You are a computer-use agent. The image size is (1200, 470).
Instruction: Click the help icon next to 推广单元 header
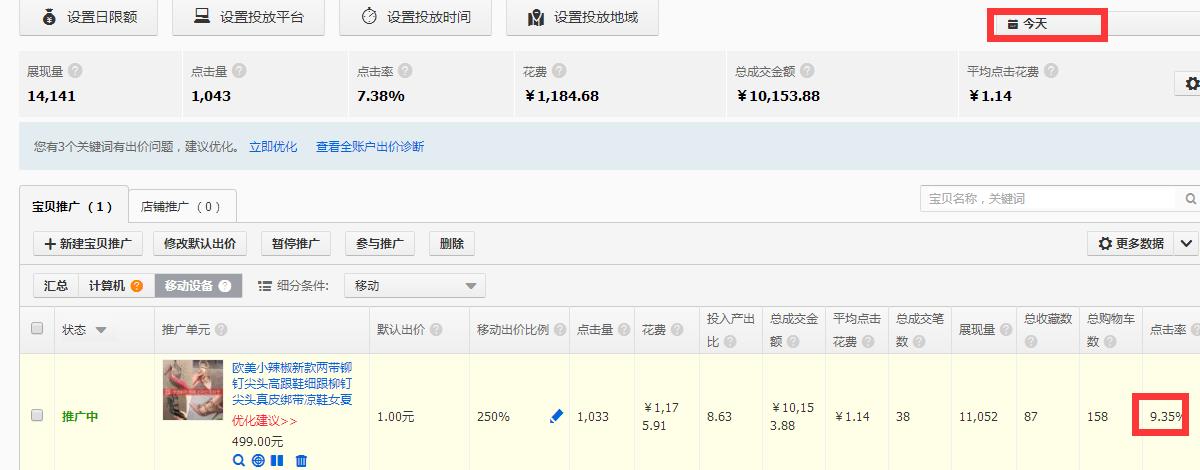(x=220, y=330)
